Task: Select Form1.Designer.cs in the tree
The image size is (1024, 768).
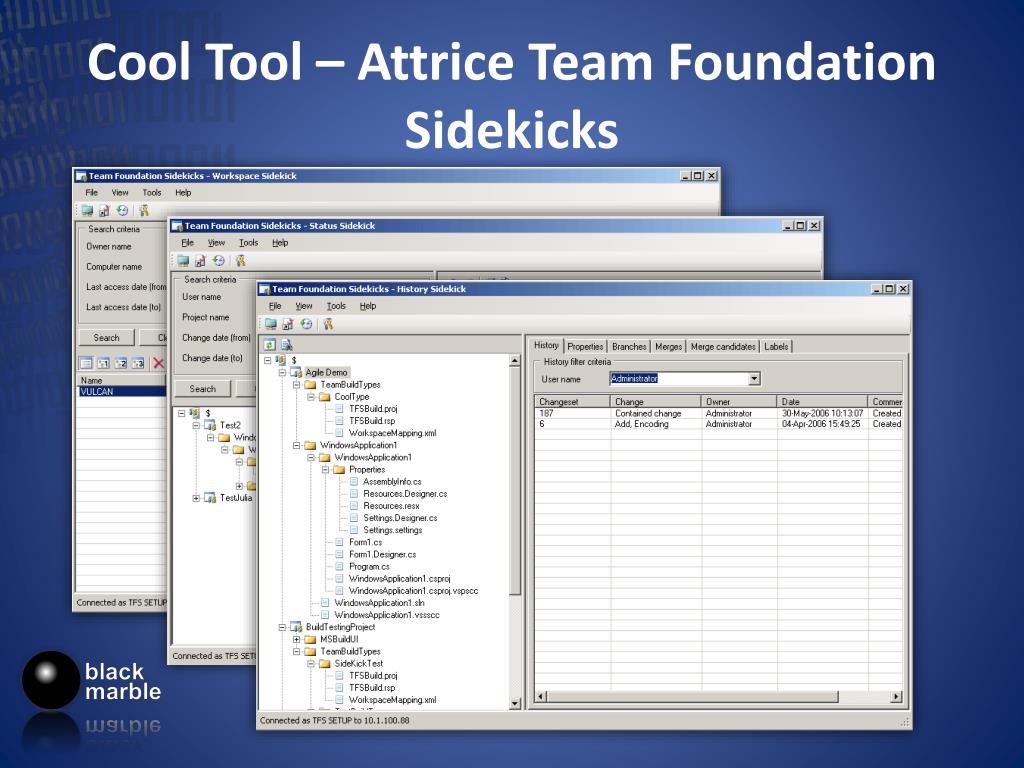Action: coord(382,554)
